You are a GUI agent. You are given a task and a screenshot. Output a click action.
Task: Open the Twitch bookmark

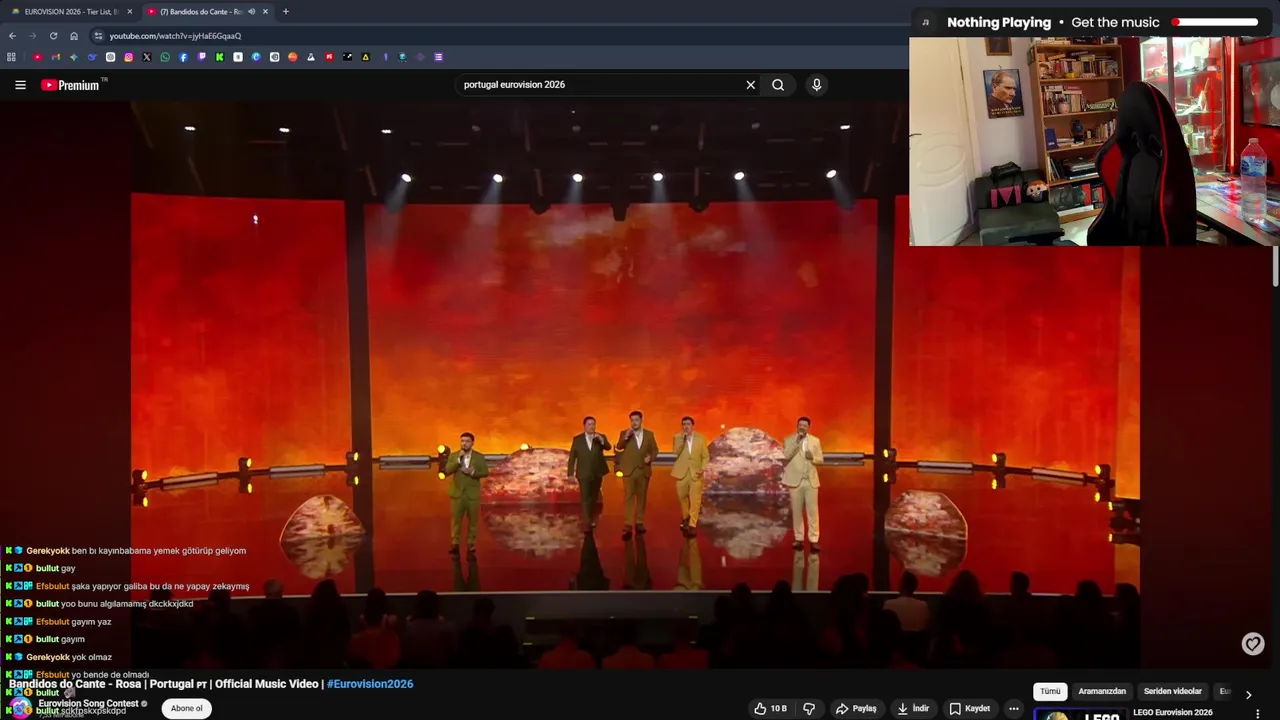pos(201,57)
